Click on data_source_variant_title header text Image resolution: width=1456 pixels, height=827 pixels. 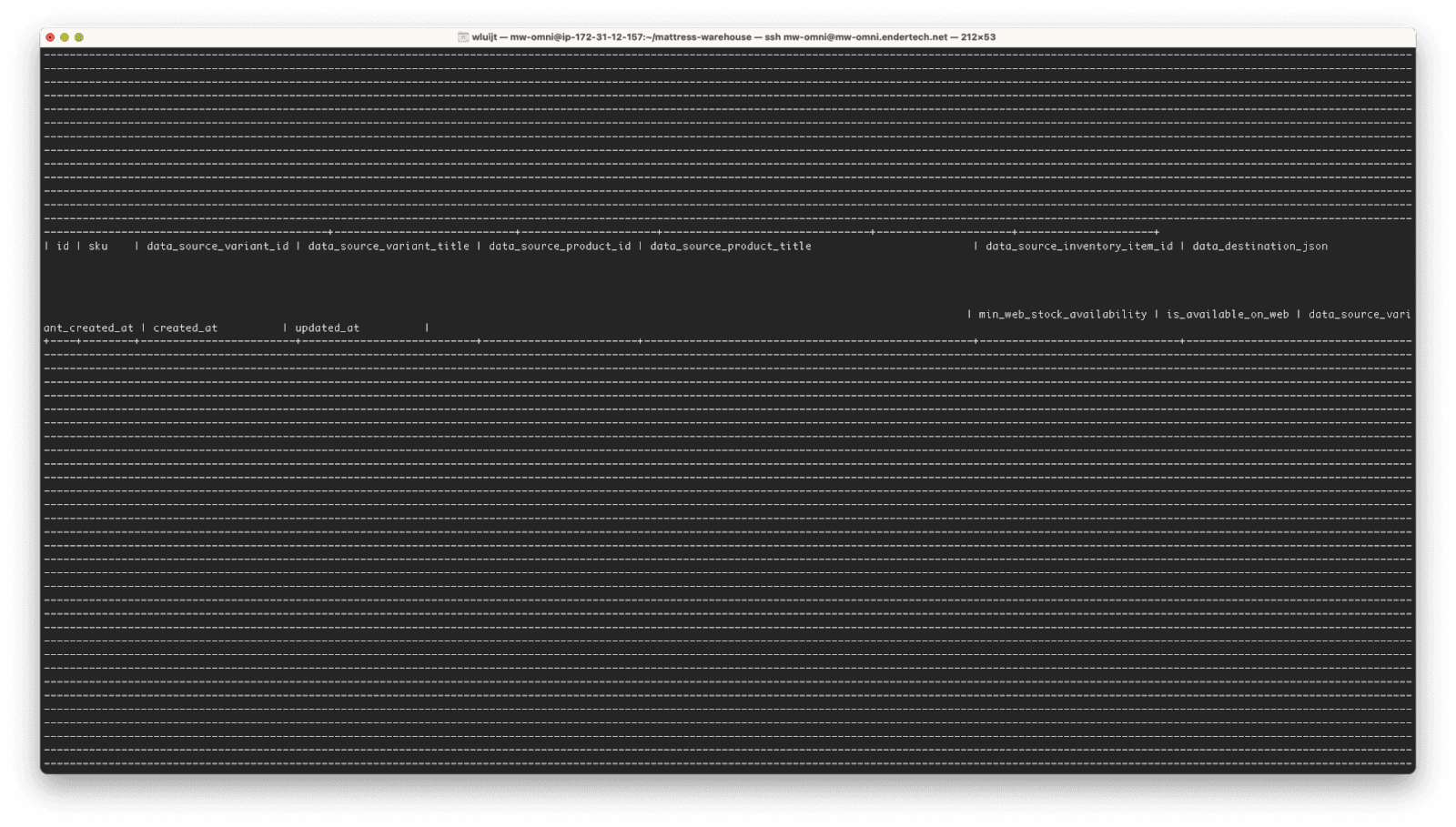pos(389,246)
